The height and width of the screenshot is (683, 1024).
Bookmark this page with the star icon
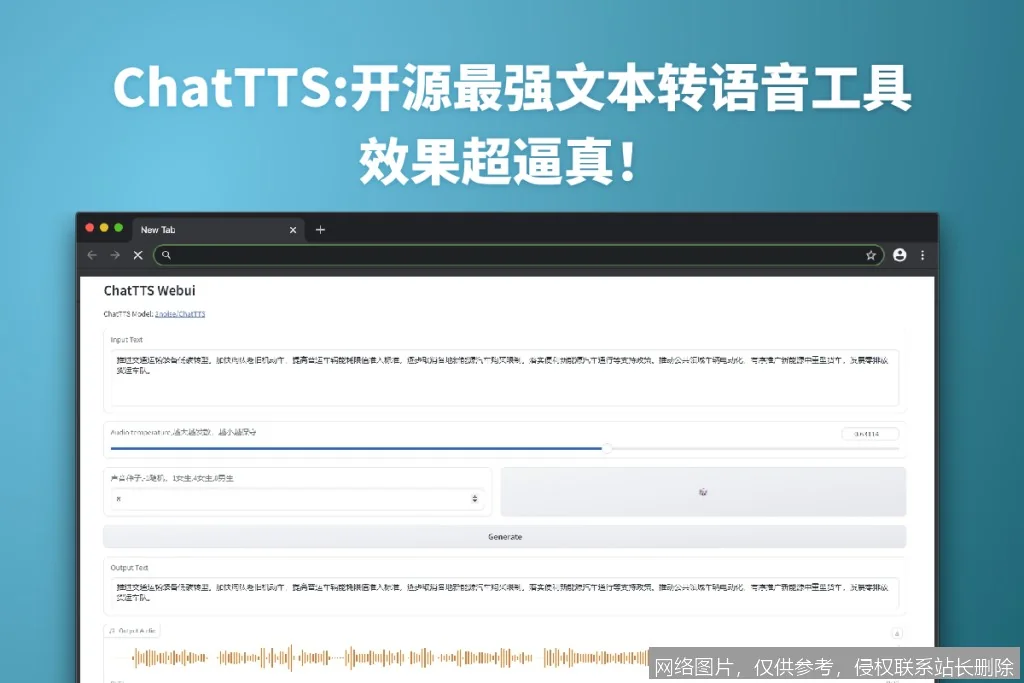pyautogui.click(x=871, y=255)
